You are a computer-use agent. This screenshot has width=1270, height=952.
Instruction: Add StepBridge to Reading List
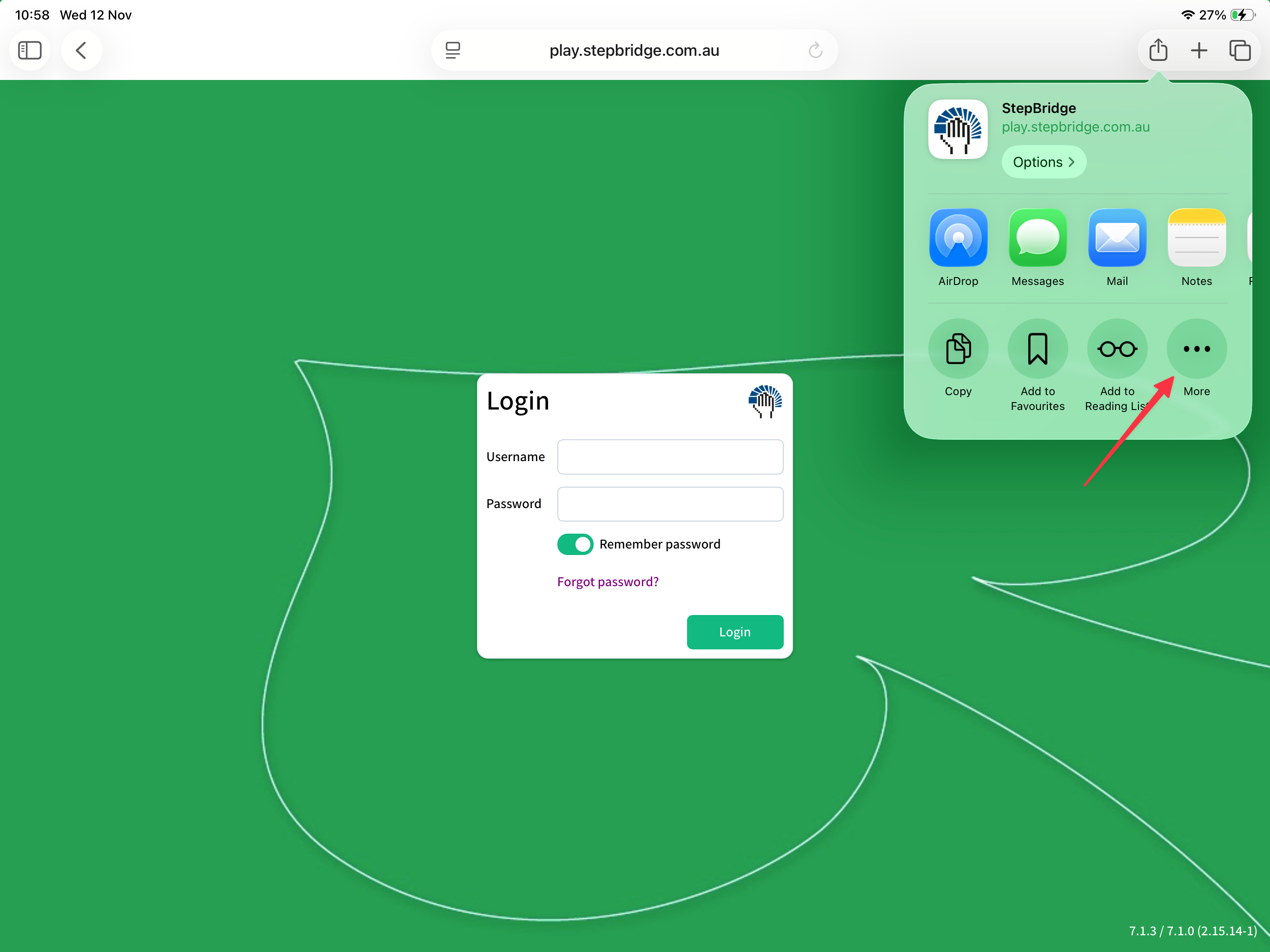[1117, 349]
